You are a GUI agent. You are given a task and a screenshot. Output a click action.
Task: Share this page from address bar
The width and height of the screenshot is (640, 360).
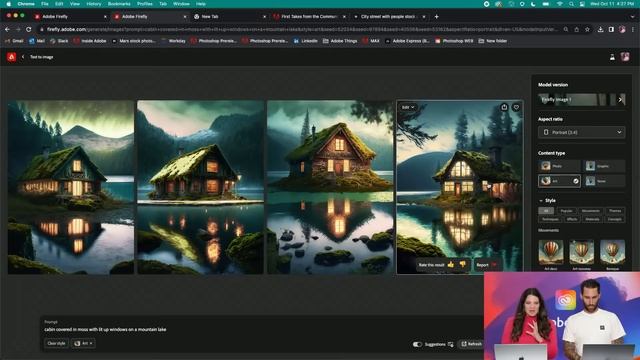click(x=577, y=29)
